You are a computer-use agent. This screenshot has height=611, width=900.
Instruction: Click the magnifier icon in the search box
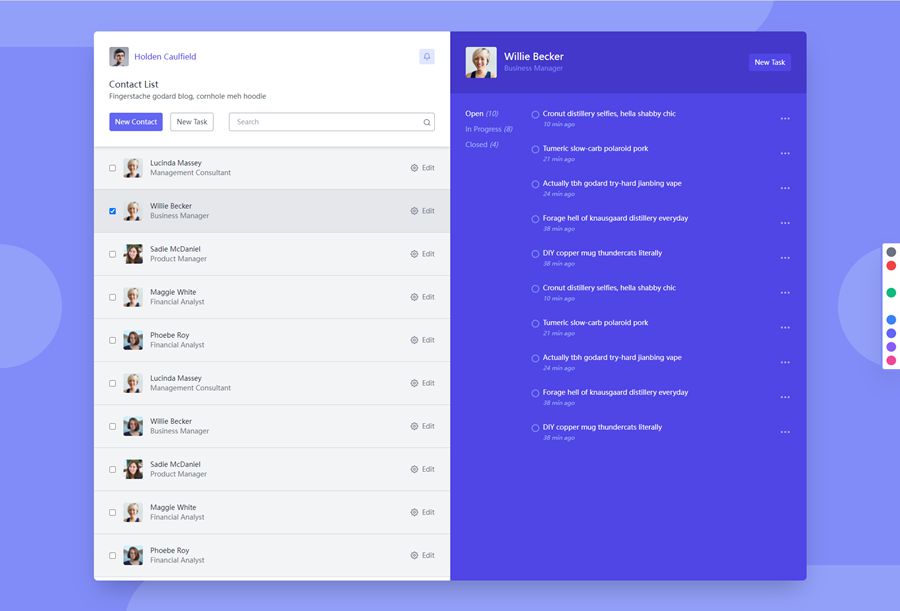pos(427,122)
